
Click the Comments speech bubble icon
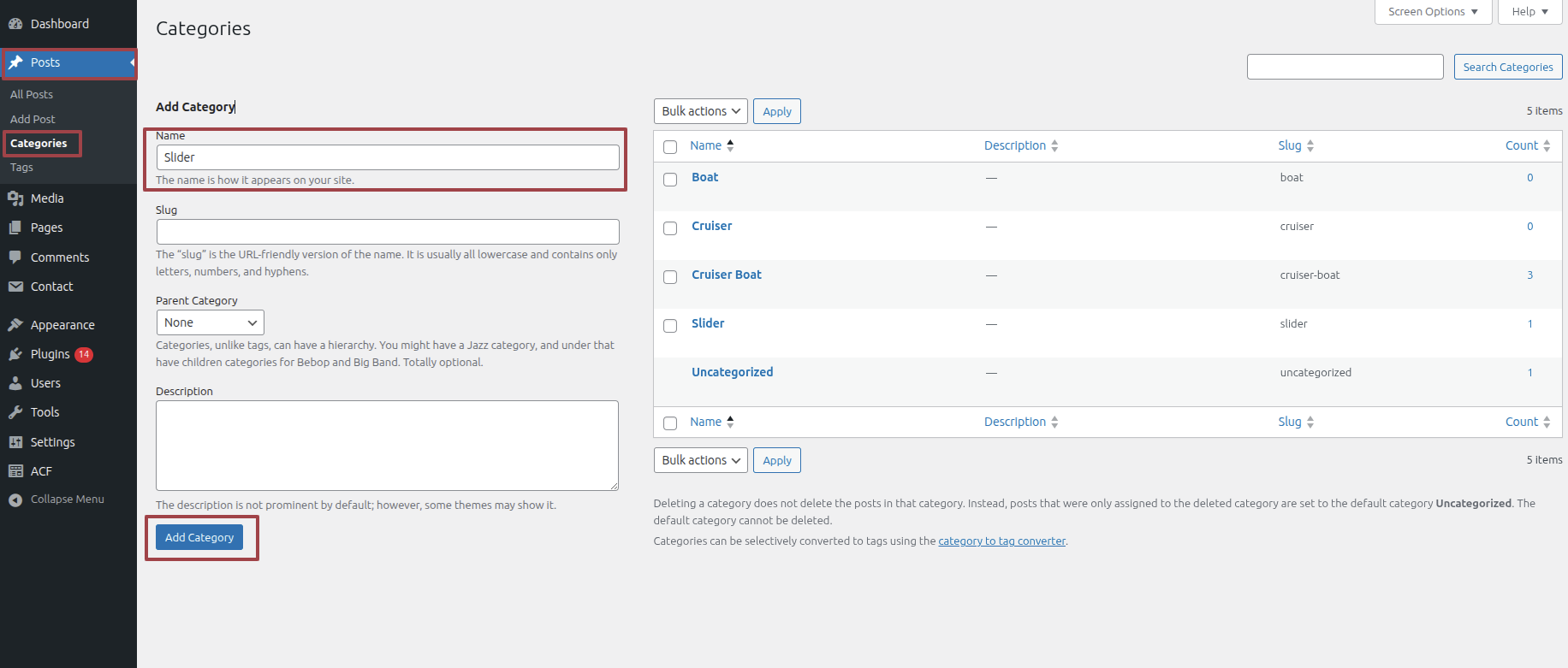[15, 257]
